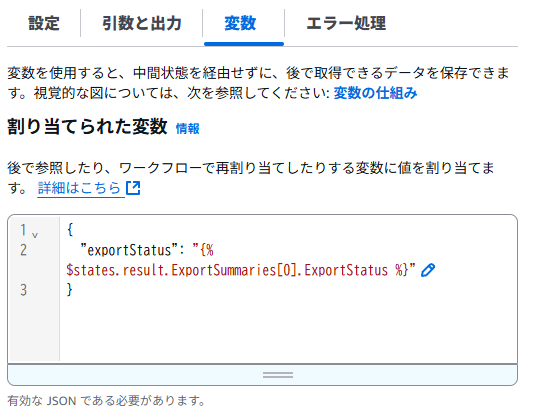This screenshot has height=416, width=538.
Task: Click the closing brace on line 3
Action: click(x=70, y=290)
